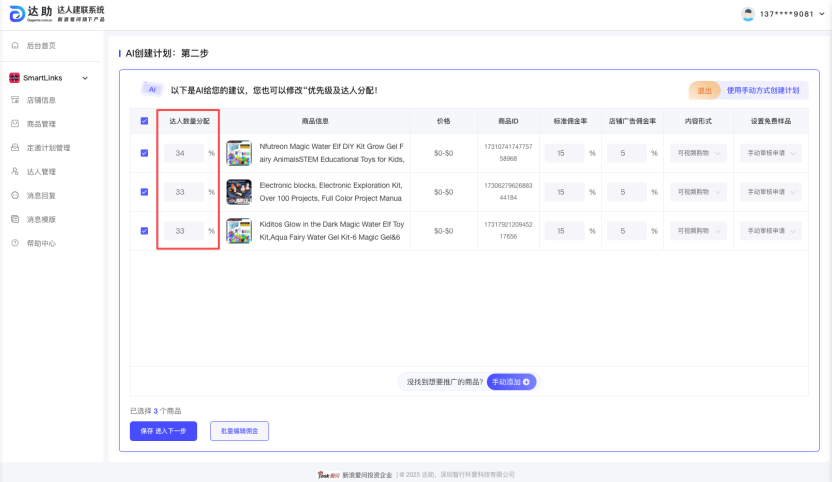Toggle the select-all checkbox in table header
The width and height of the screenshot is (832, 482).
coord(144,121)
